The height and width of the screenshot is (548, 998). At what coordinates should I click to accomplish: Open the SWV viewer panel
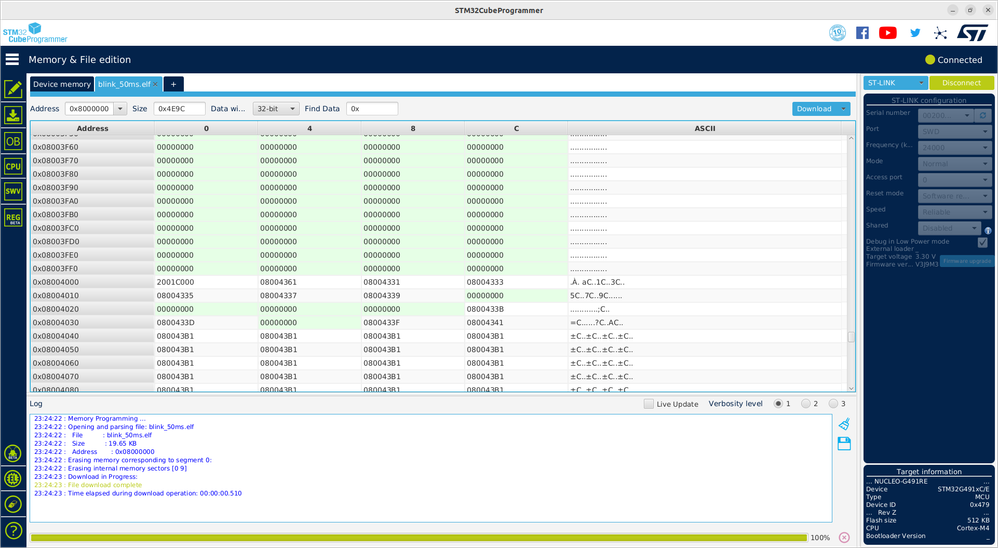[13, 191]
